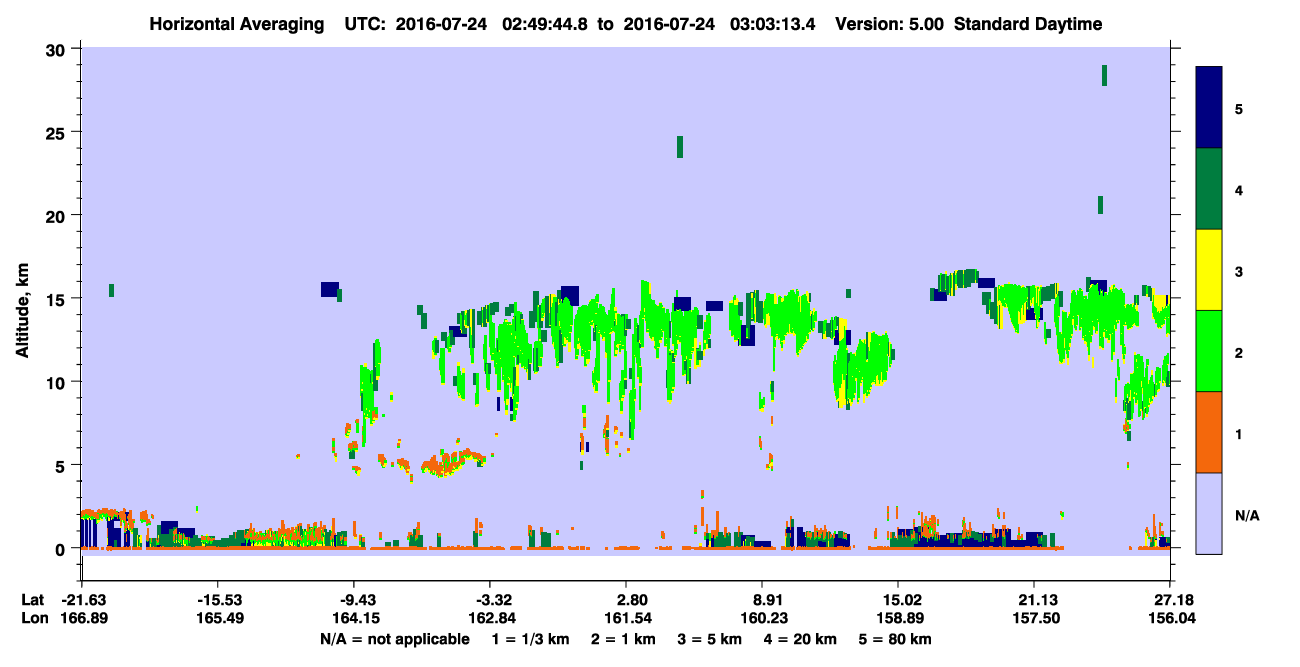
Task: Click the longitude value 158.89
Action: [x=898, y=618]
